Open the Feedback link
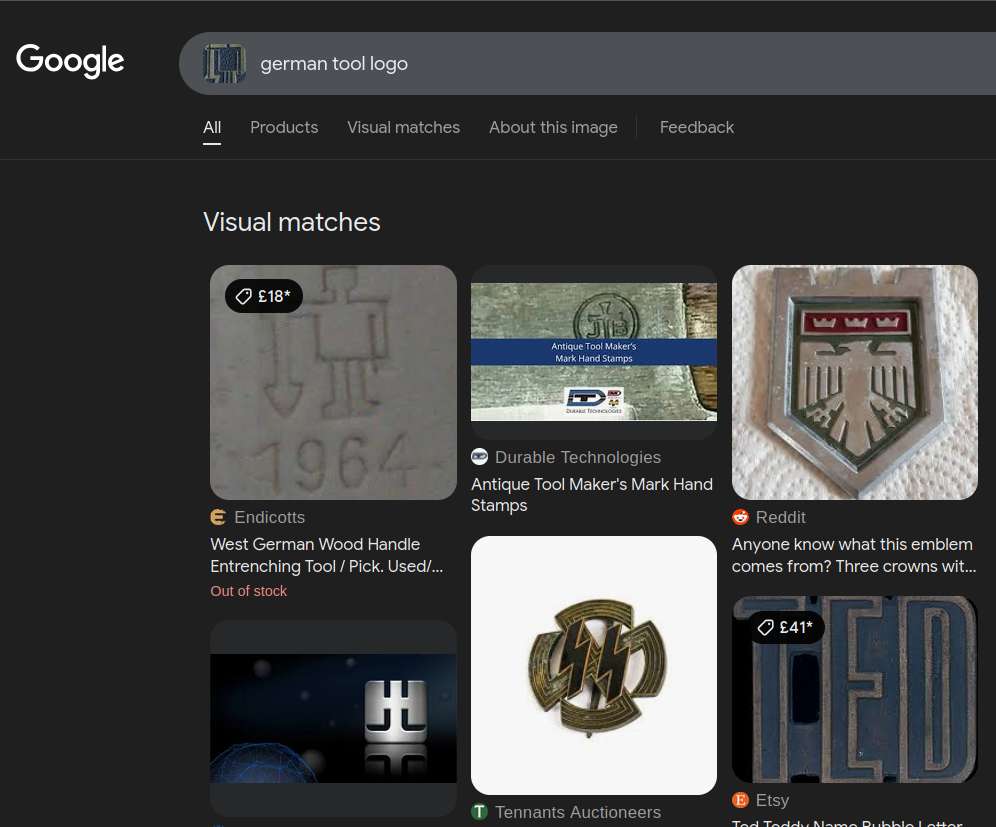996x827 pixels. coord(697,128)
